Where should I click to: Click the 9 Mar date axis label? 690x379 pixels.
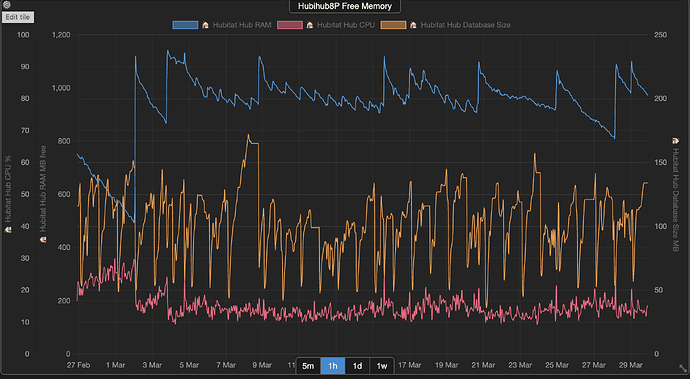click(x=262, y=365)
